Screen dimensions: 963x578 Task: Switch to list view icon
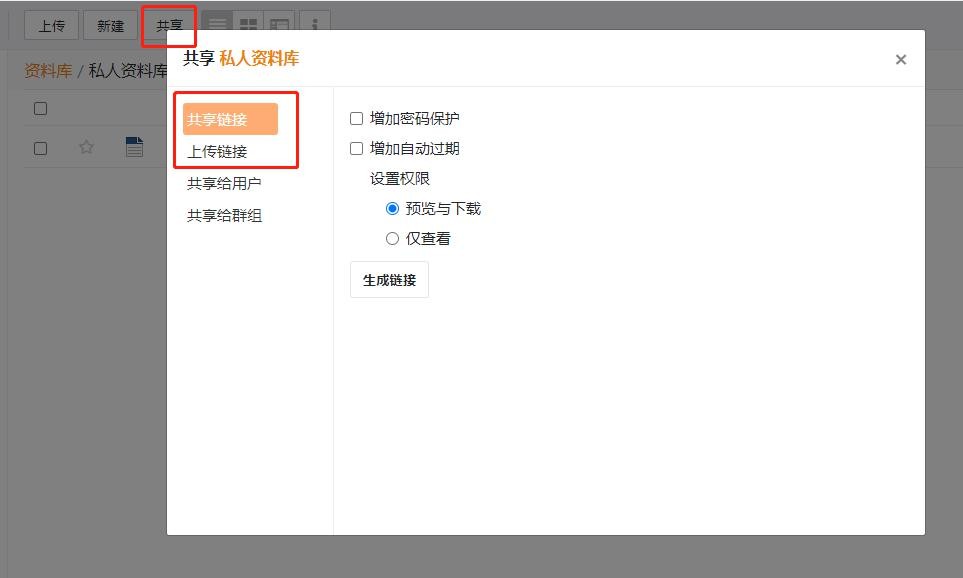tap(217, 25)
